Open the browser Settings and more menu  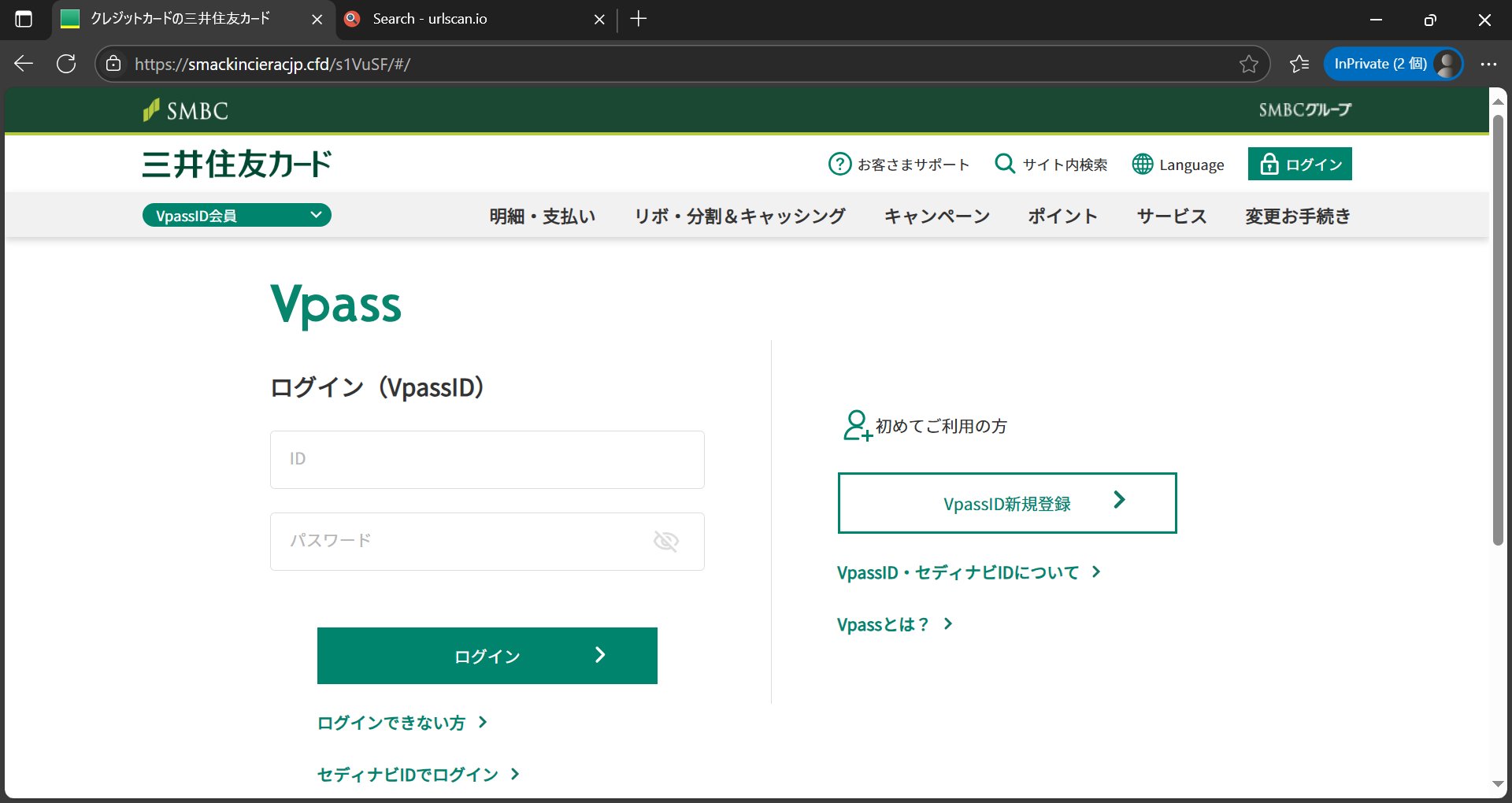pos(1488,64)
